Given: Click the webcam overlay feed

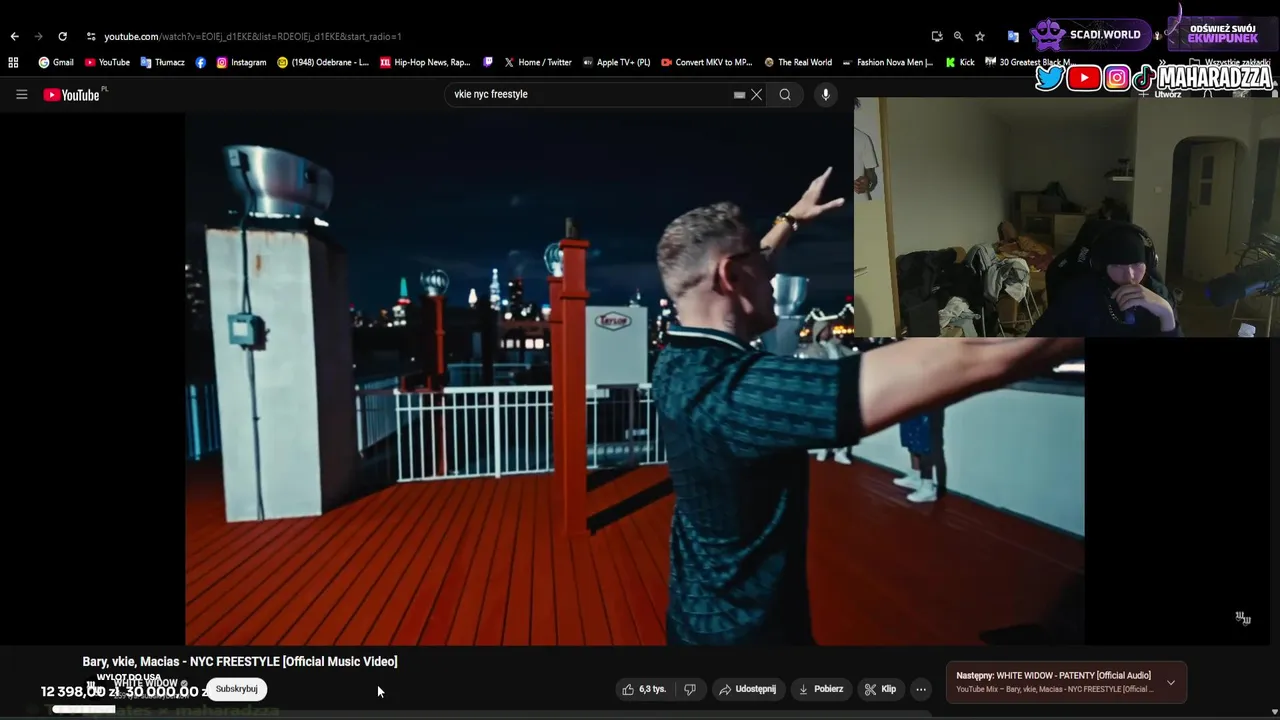Looking at the screenshot, I should click(x=1067, y=217).
